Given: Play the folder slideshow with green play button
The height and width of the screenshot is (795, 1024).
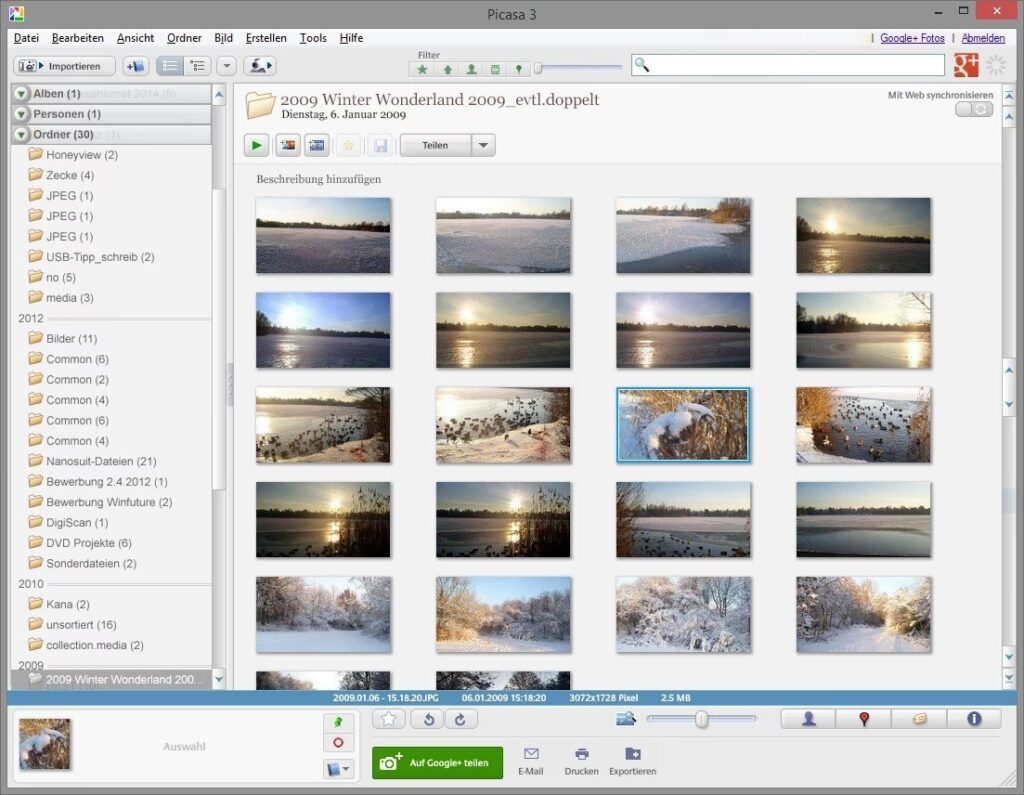Looking at the screenshot, I should click(x=257, y=145).
